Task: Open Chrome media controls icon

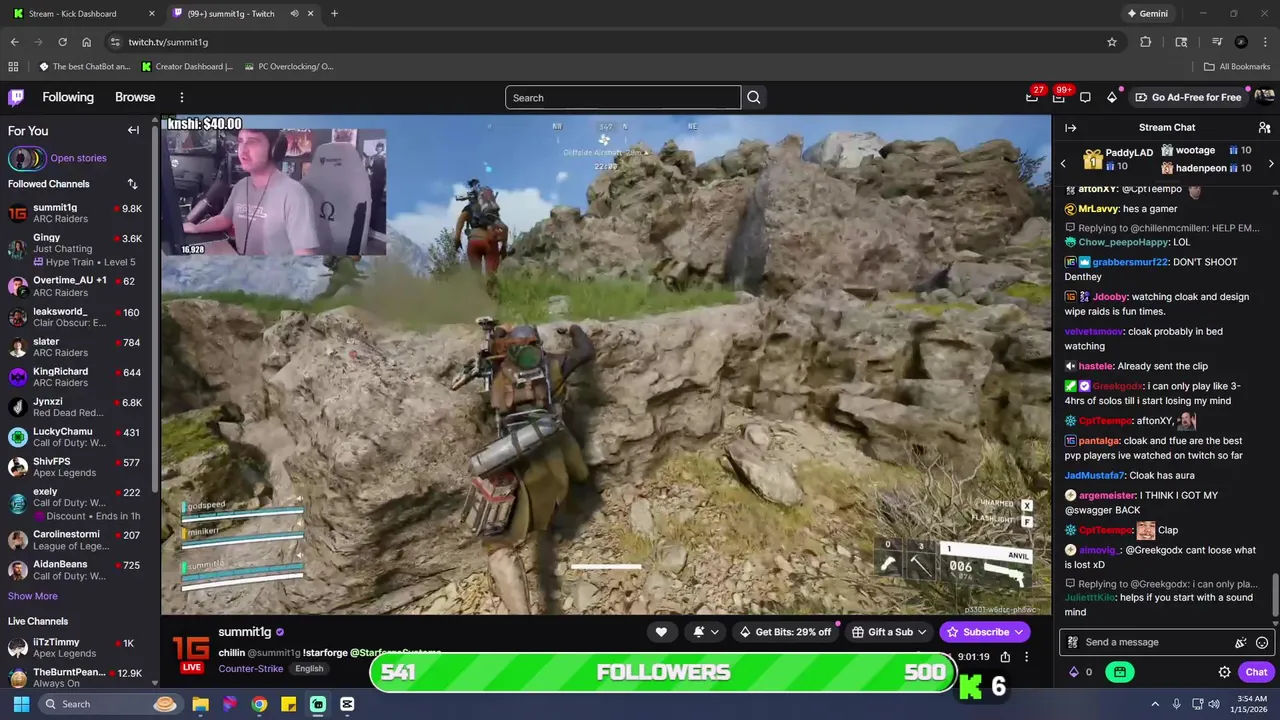Action: click(1217, 42)
